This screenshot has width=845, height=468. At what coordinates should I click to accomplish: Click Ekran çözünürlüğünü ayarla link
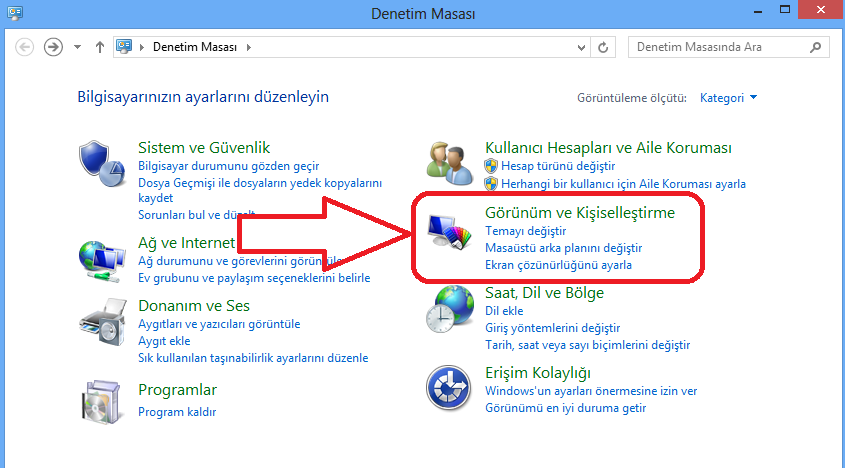pos(558,265)
